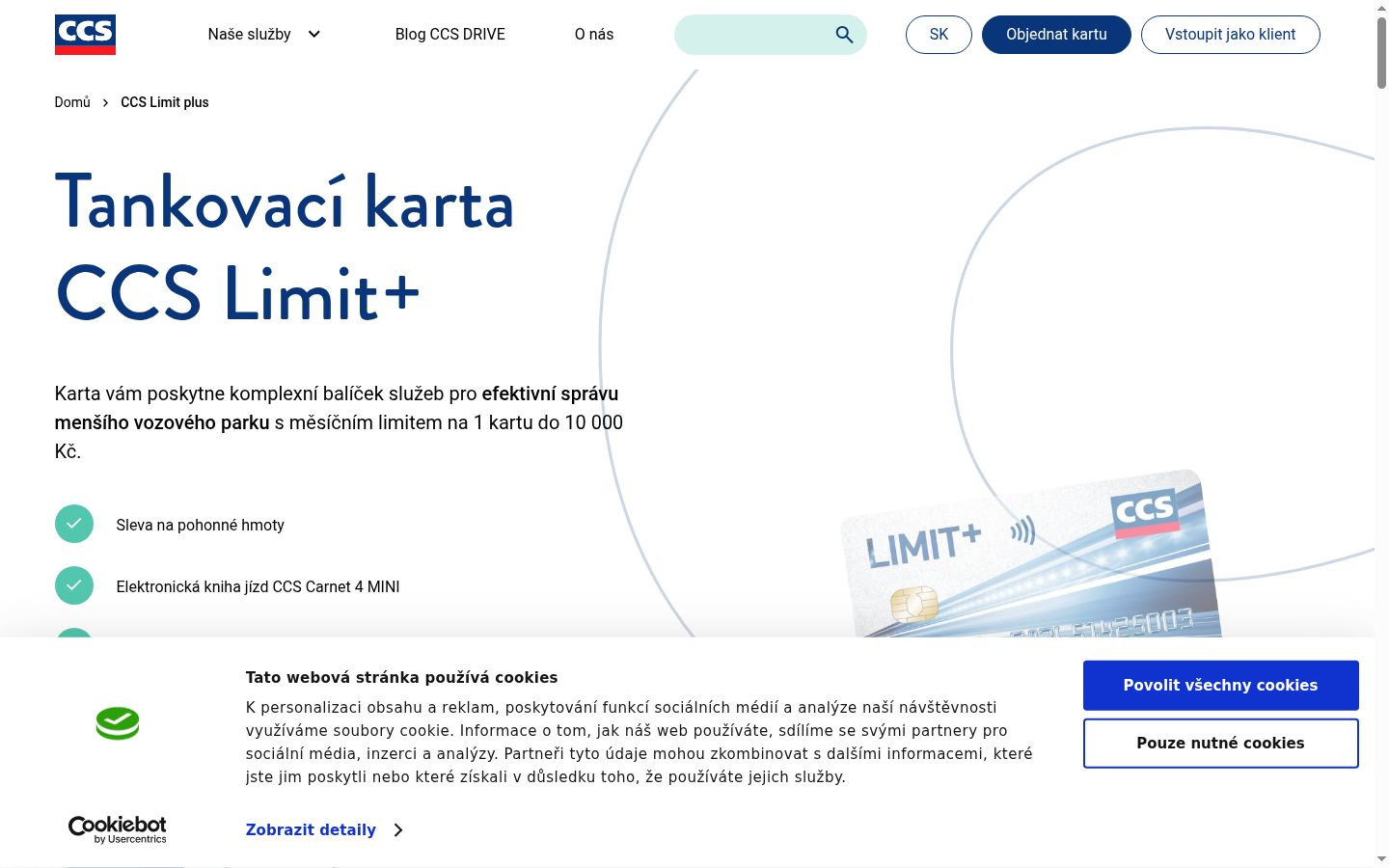Screen dimensions: 1389x868
Task: Click the scrollbar down arrow
Action: 1381,858
